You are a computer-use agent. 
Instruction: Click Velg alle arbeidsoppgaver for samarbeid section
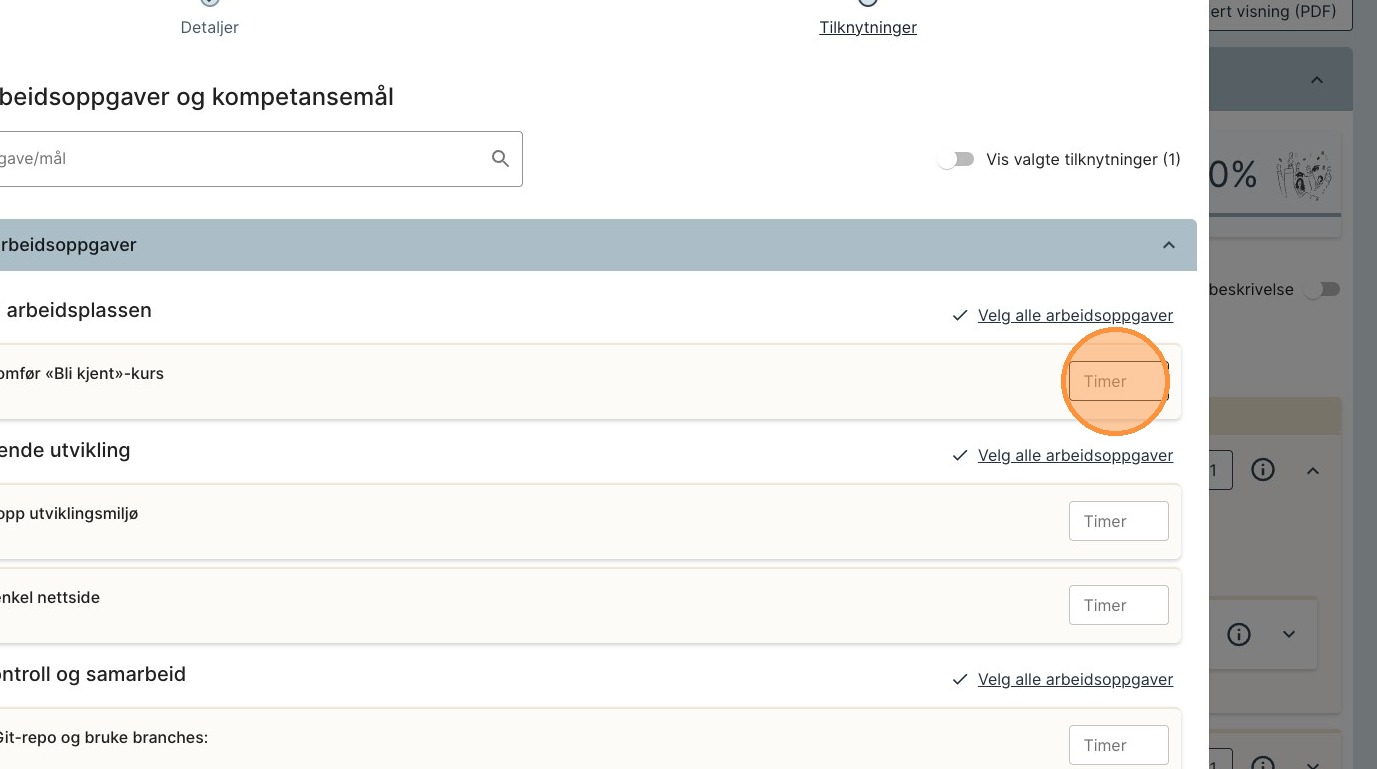(x=1075, y=680)
